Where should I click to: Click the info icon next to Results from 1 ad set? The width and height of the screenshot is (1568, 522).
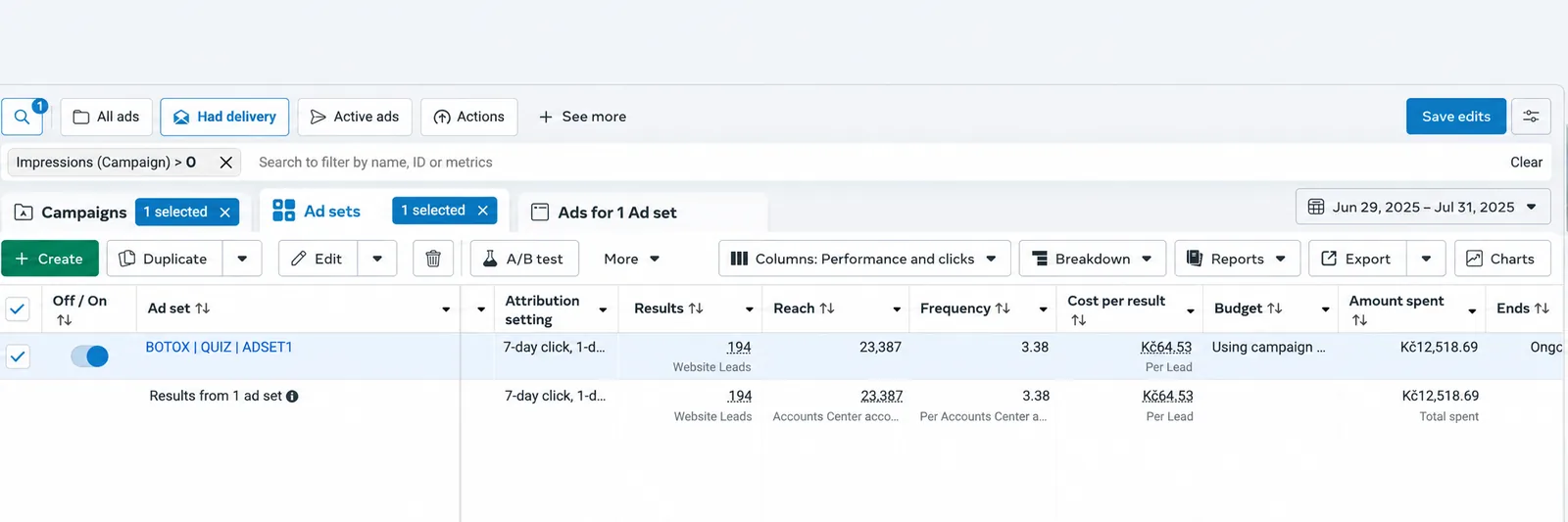[292, 397]
